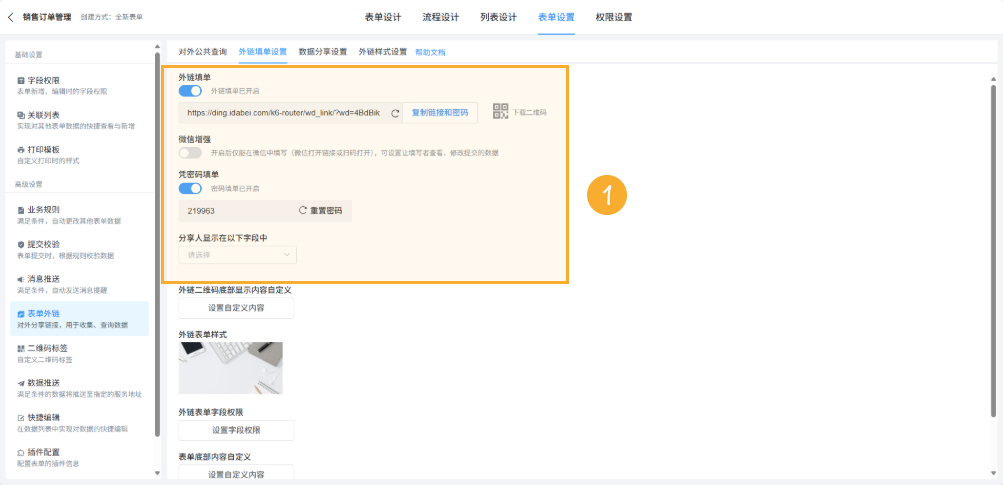Click the 打印模板 printer icon

[20, 150]
